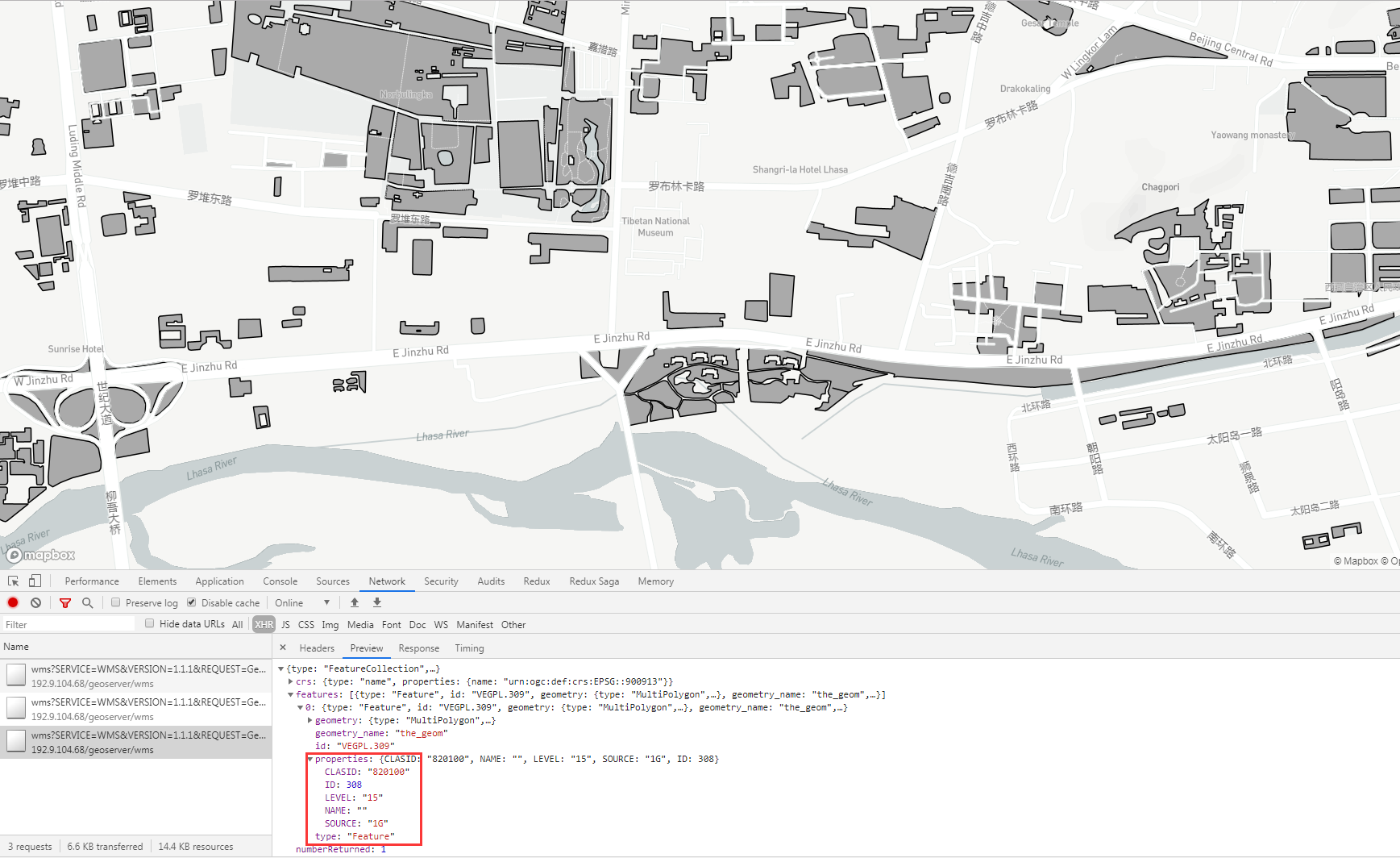This screenshot has height=858, width=1400.
Task: Select the inspect element tool
Action: 12,581
